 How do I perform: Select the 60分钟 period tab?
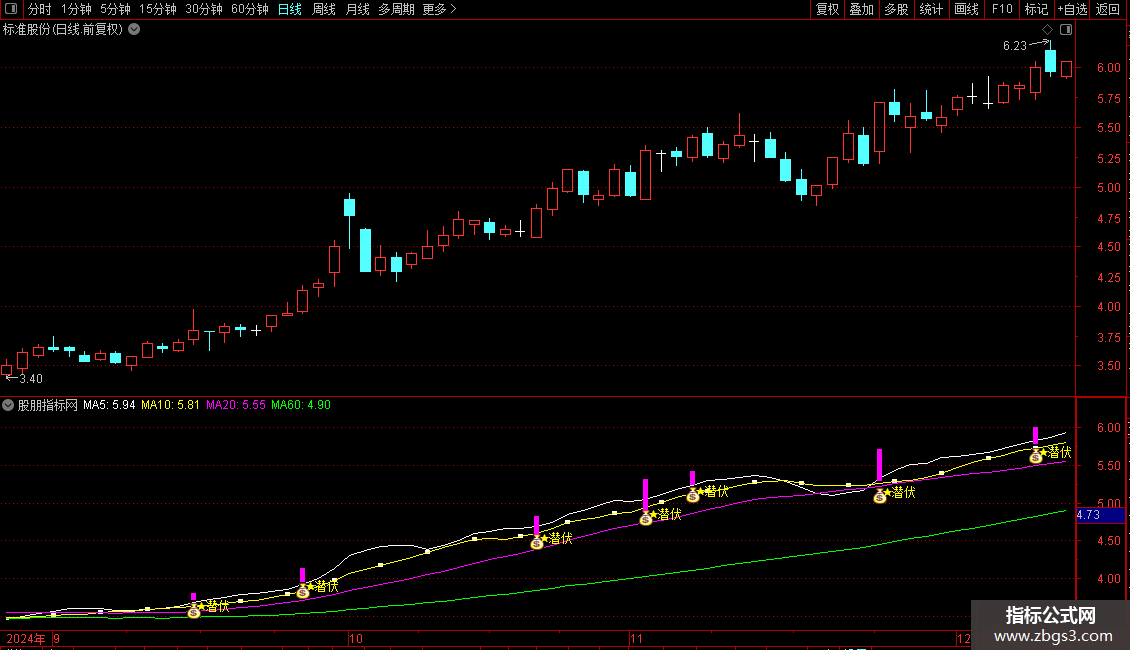click(x=250, y=9)
